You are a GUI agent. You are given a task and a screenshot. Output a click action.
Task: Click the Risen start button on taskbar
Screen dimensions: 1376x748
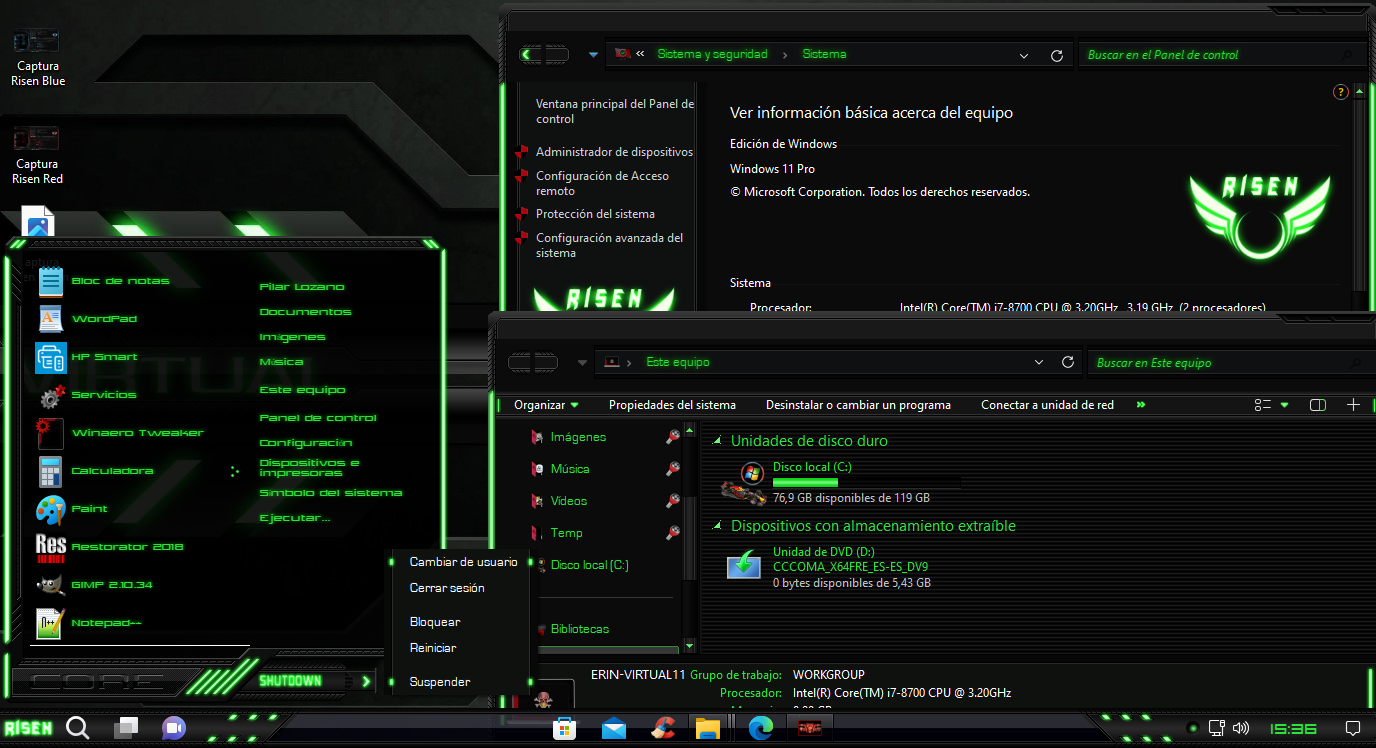[28, 728]
